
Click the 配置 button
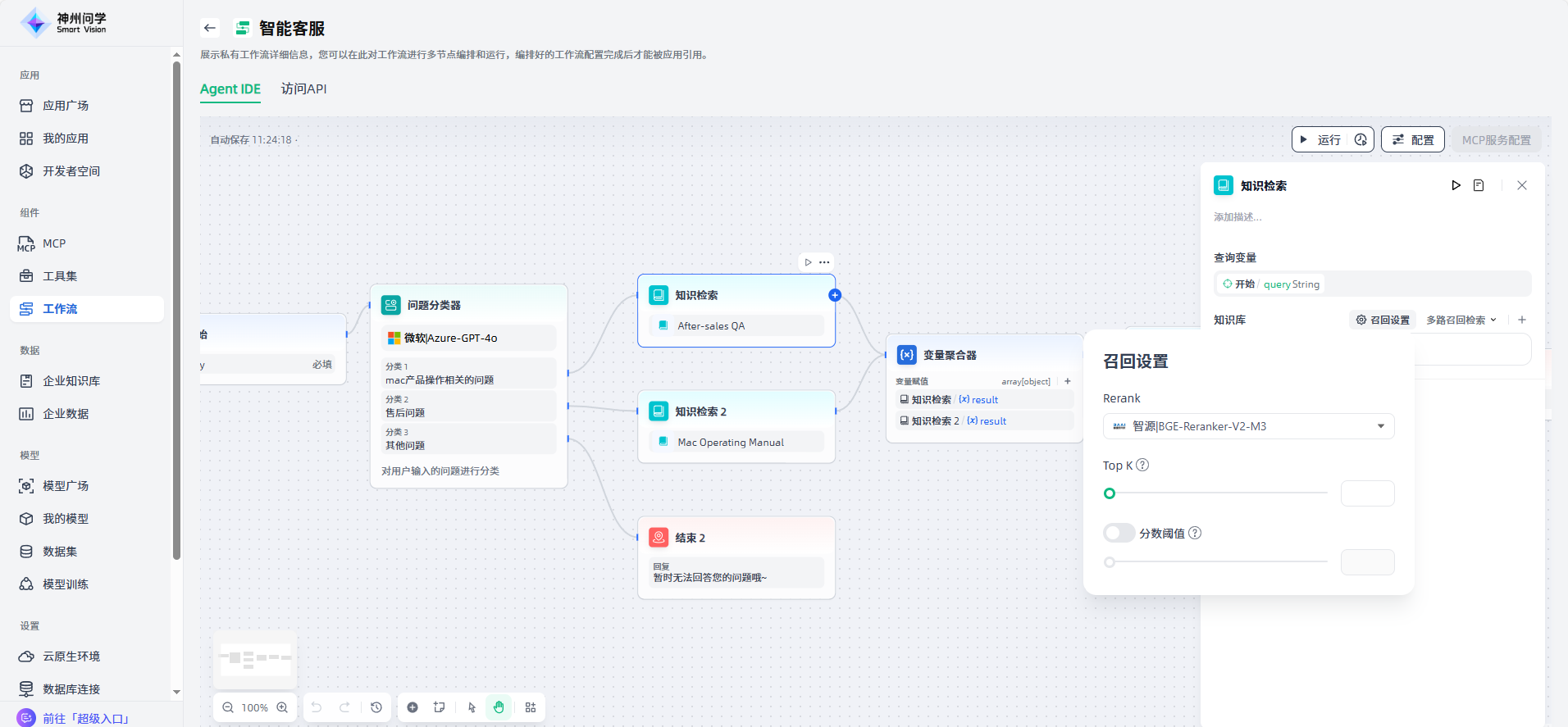[1412, 139]
